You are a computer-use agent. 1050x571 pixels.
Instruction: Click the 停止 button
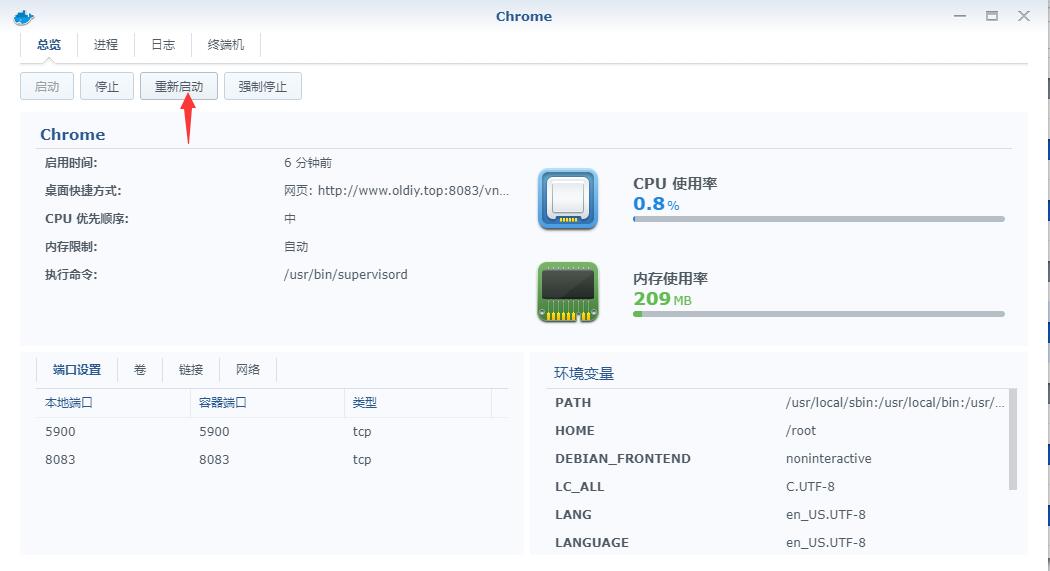[x=107, y=87]
